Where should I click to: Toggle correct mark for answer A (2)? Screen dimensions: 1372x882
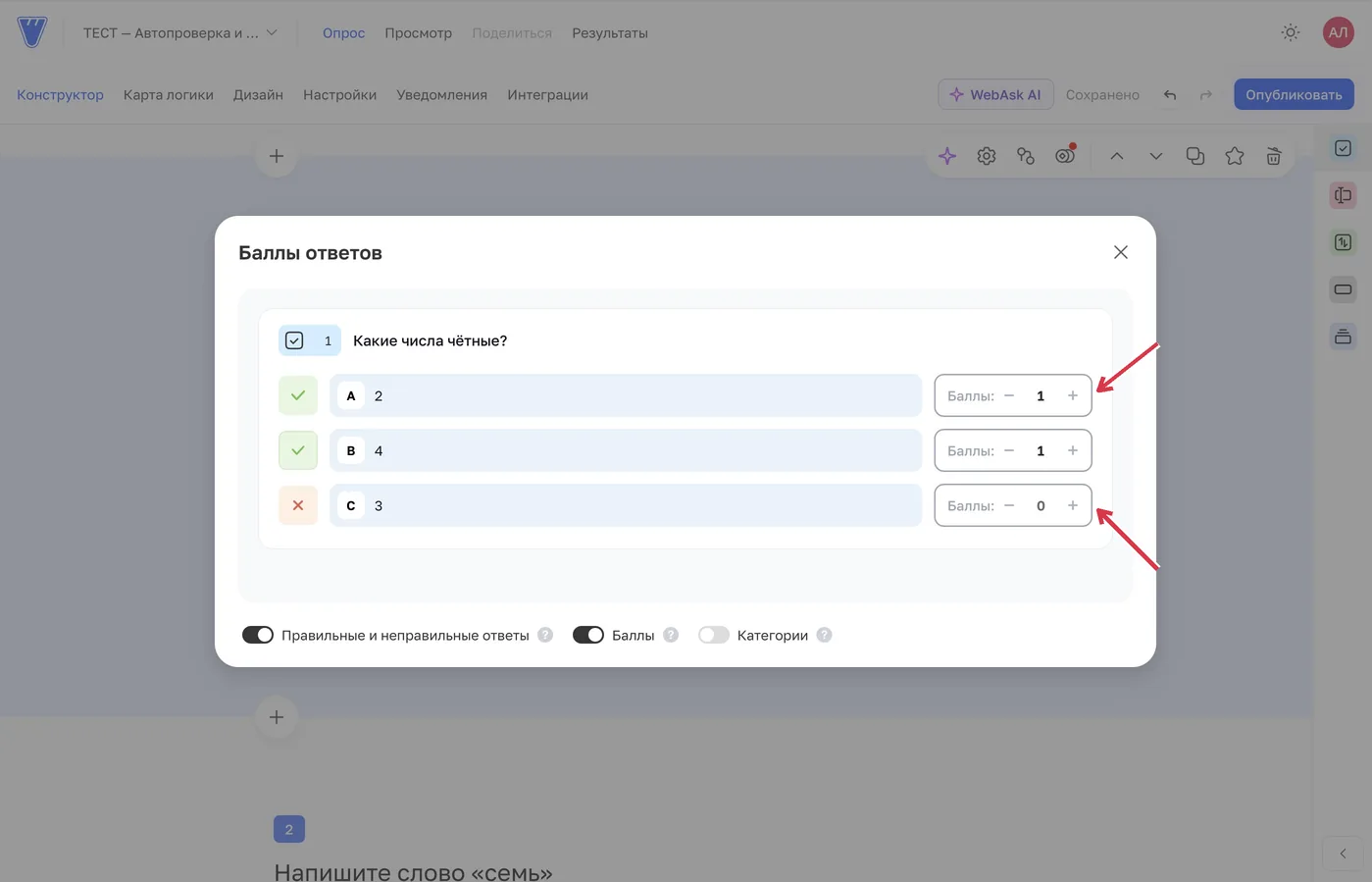tap(298, 395)
